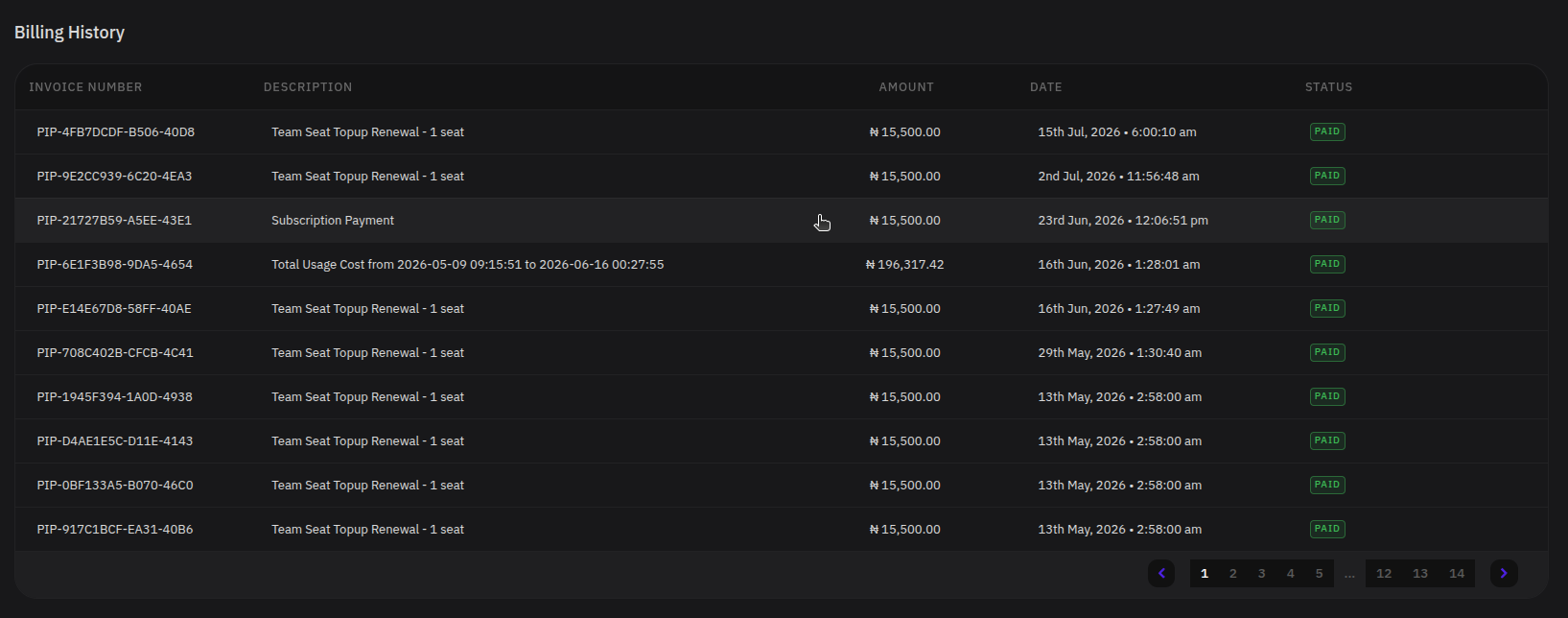Image resolution: width=1568 pixels, height=618 pixels.
Task: Click PAID badge for Total Usage Cost row
Action: click(1327, 264)
